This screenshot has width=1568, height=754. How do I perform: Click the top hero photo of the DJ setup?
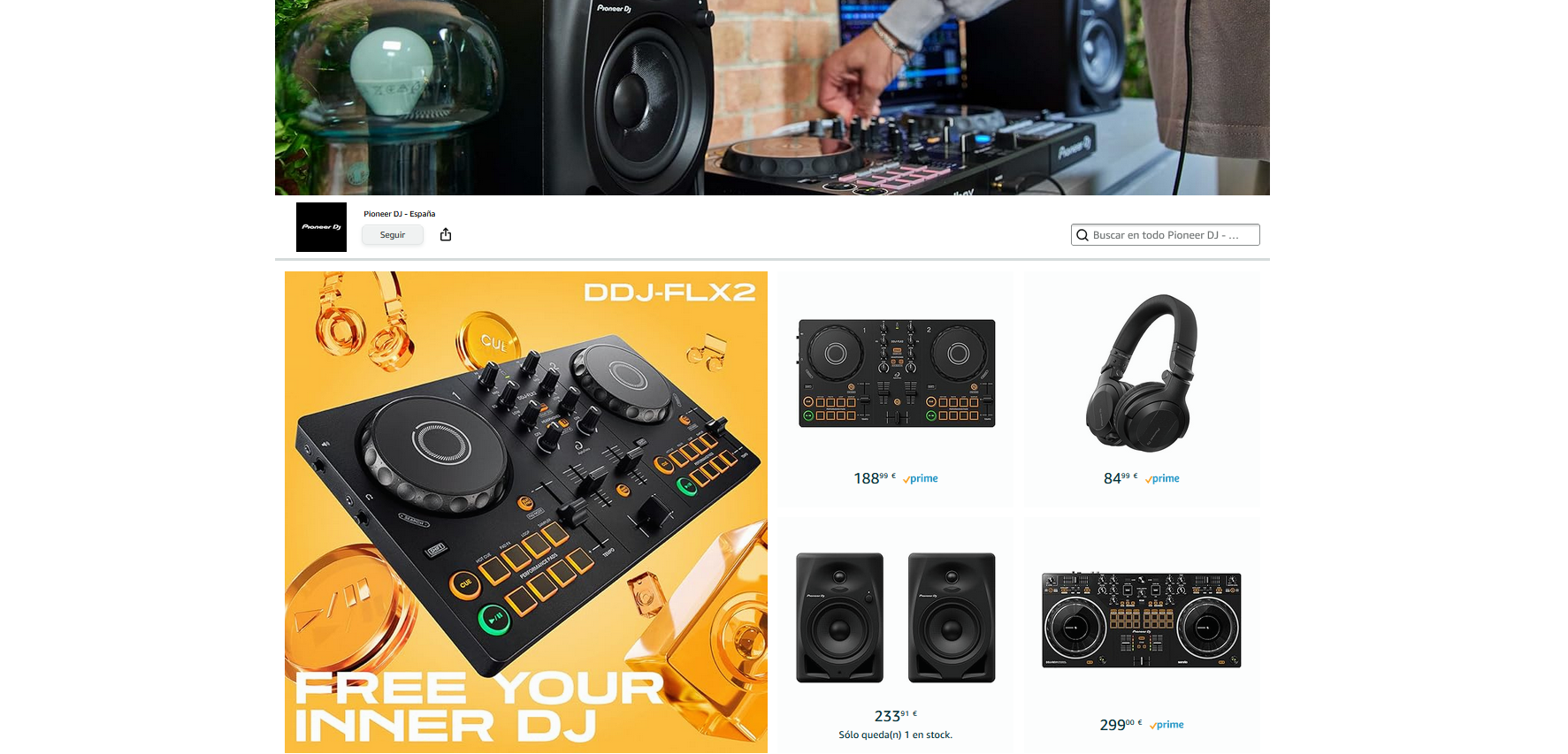[x=772, y=97]
